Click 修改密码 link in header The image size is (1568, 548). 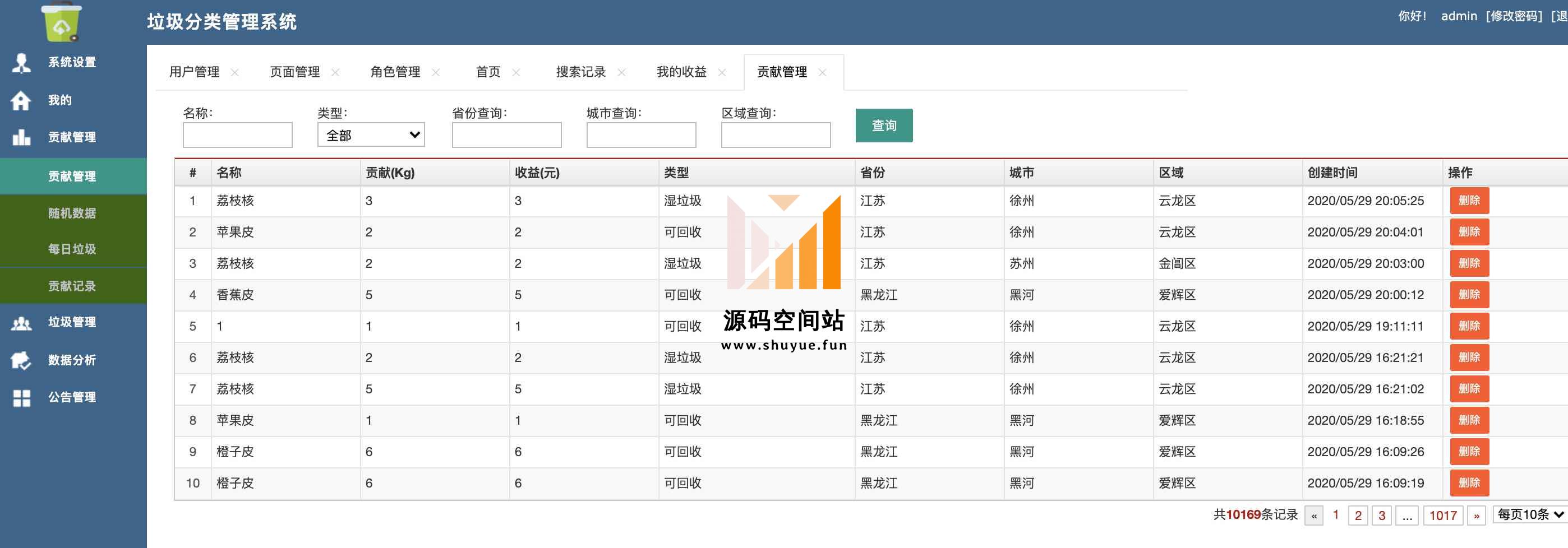[1514, 16]
